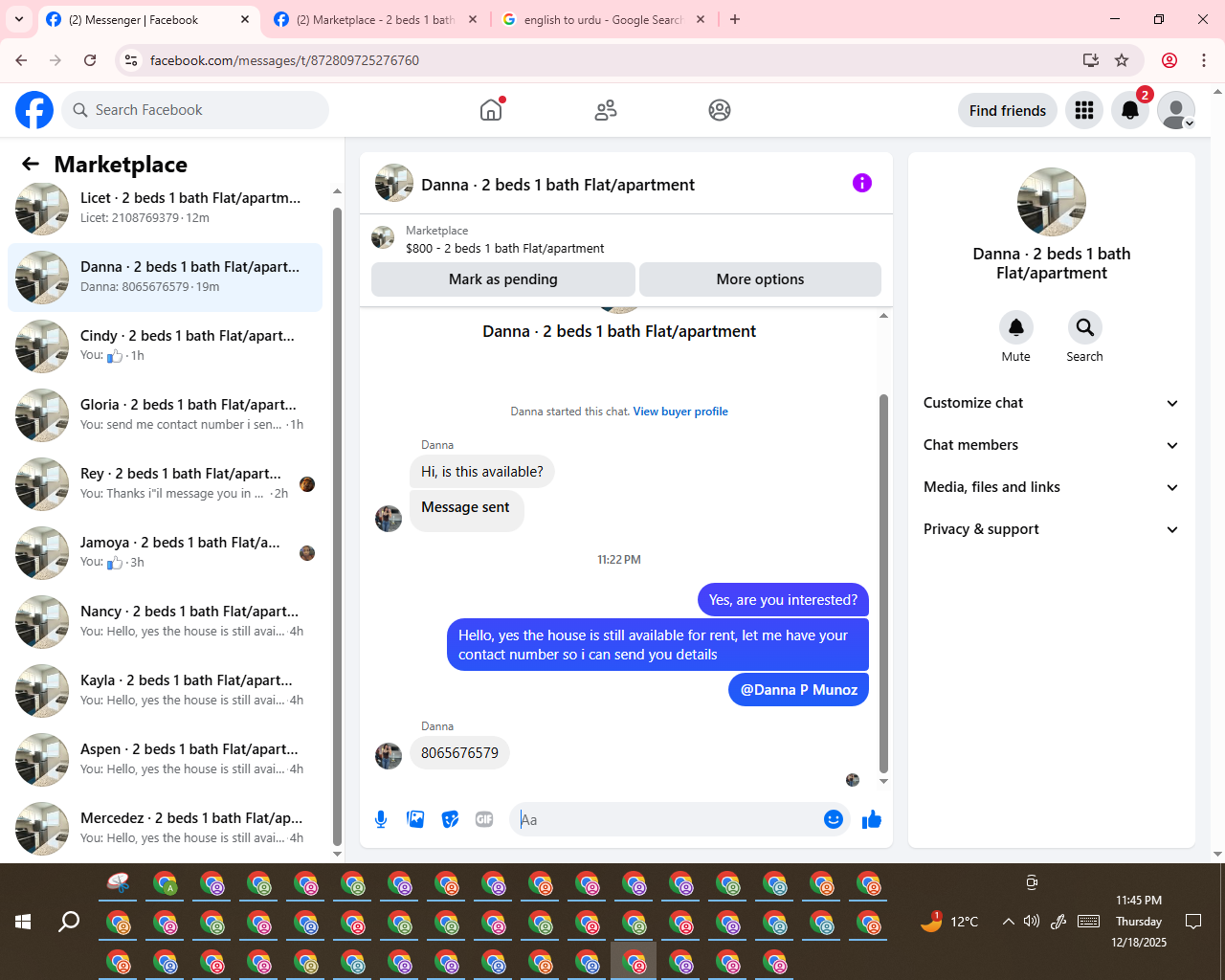Open the Windows Start button
This screenshot has width=1225, height=980.
pyautogui.click(x=23, y=922)
